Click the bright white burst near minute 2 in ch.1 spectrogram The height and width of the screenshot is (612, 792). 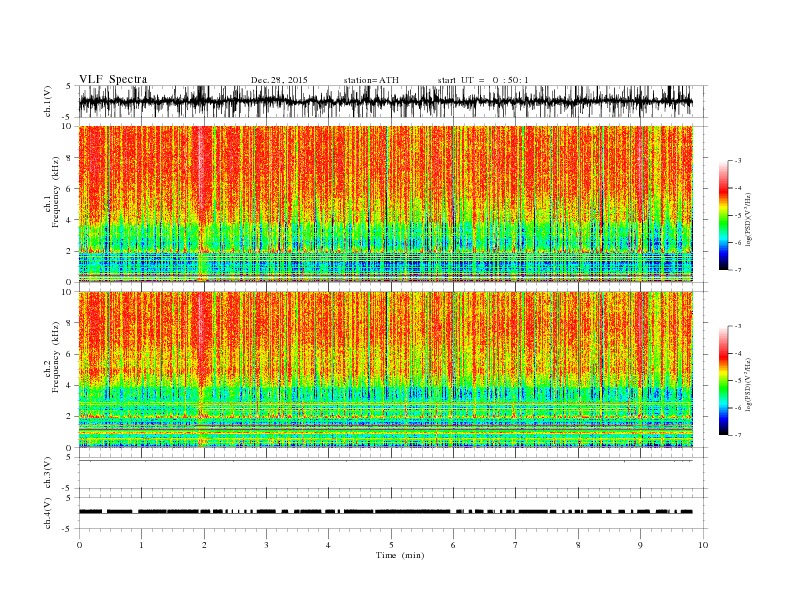tap(203, 172)
